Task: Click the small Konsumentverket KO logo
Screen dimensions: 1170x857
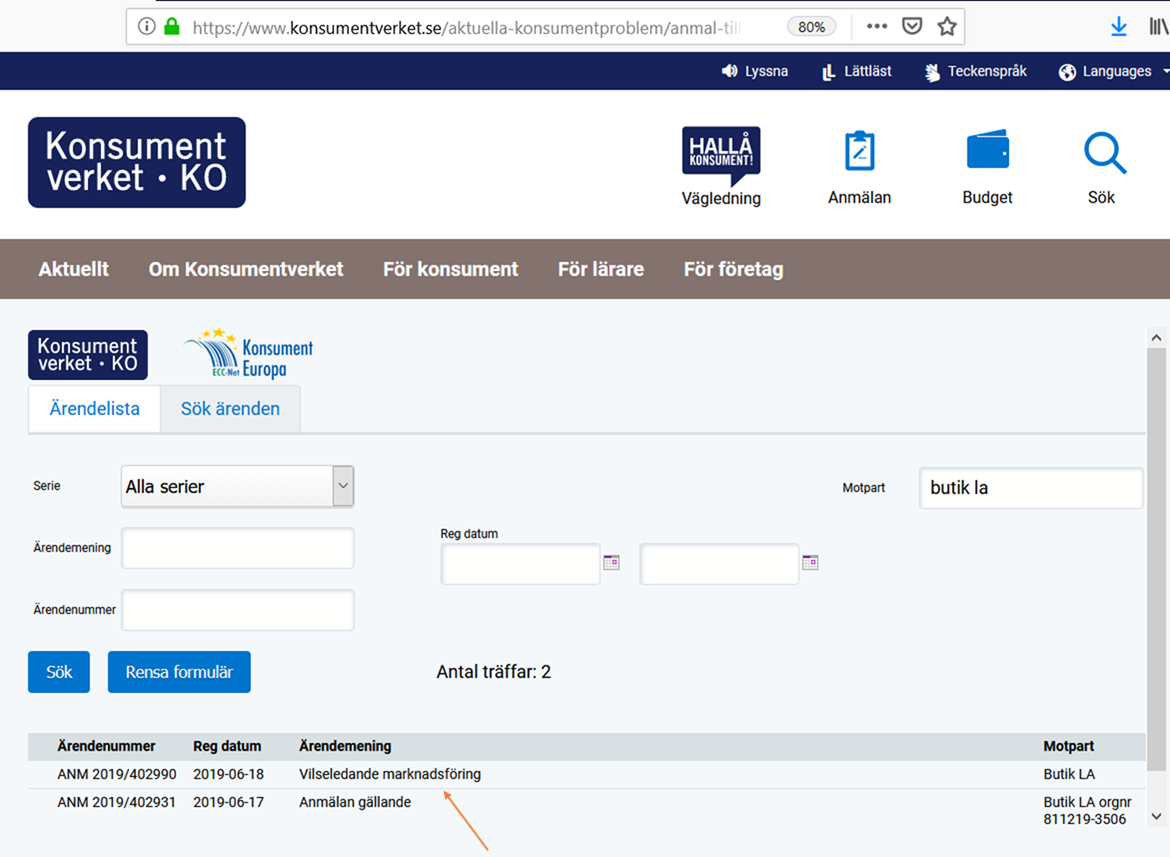Action: pyautogui.click(x=88, y=354)
